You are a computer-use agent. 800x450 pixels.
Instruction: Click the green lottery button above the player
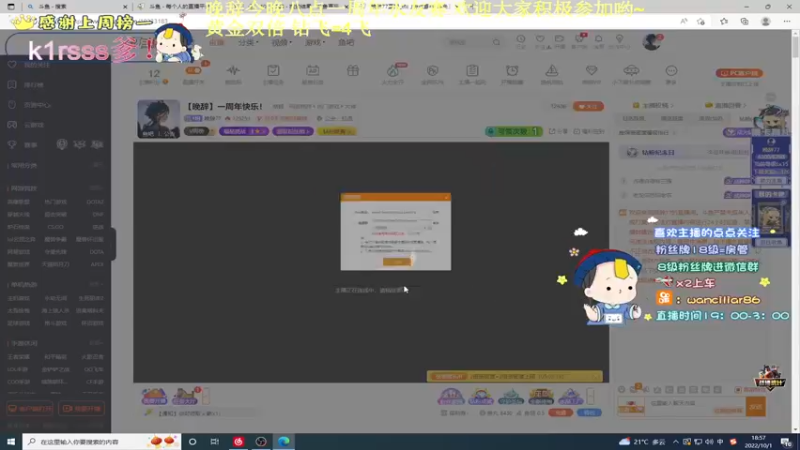(x=513, y=131)
